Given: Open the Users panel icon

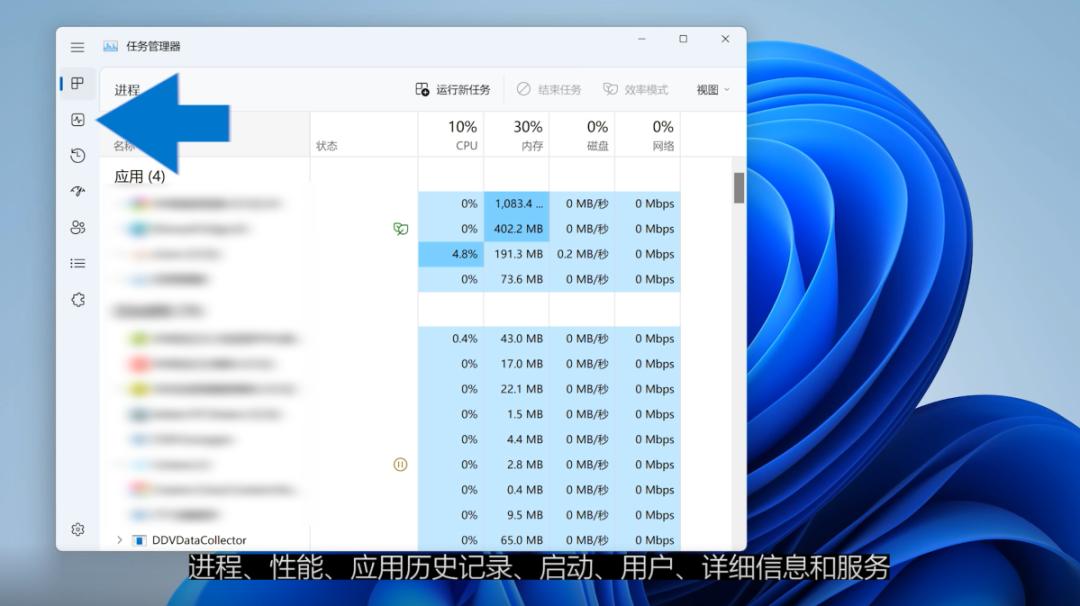Looking at the screenshot, I should click(x=78, y=227).
